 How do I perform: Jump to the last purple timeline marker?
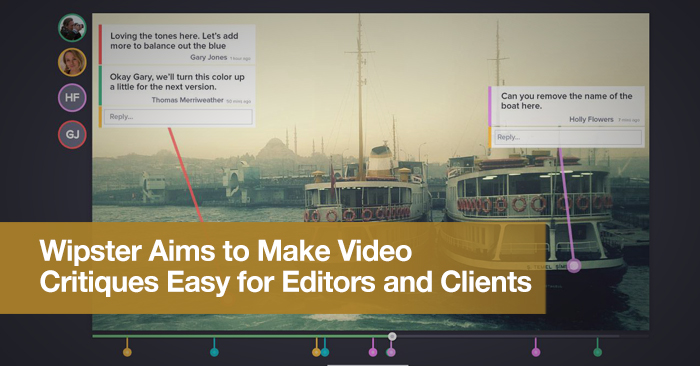[536, 352]
